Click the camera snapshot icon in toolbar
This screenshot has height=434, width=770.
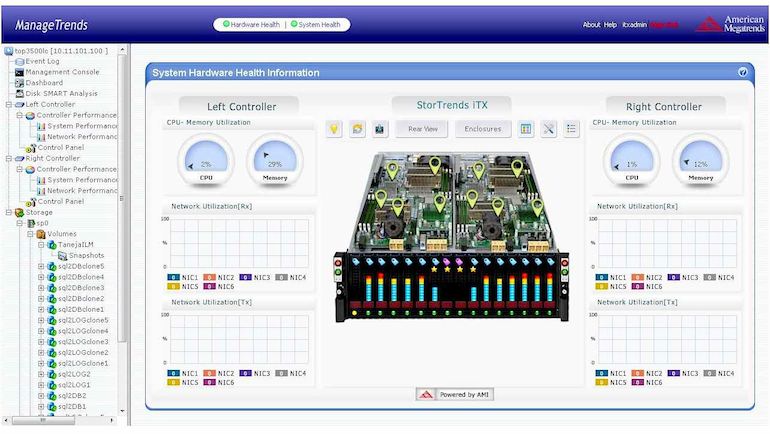click(380, 129)
